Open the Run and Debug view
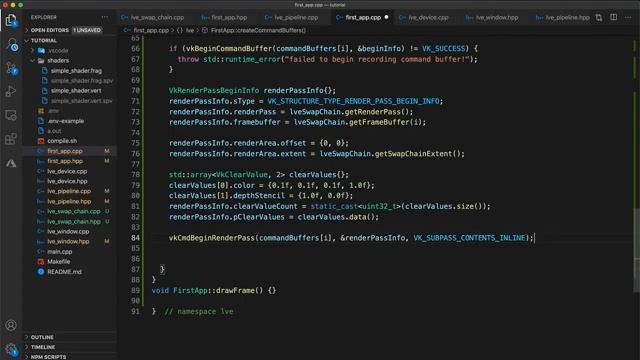640x360 pixels. (11, 91)
